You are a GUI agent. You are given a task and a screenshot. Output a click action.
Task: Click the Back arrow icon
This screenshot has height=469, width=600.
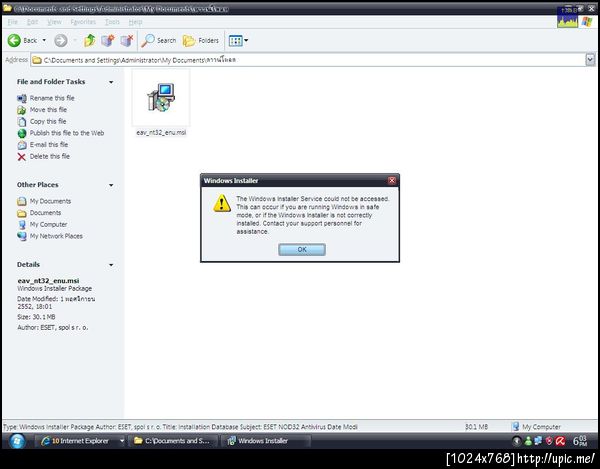click(x=14, y=40)
